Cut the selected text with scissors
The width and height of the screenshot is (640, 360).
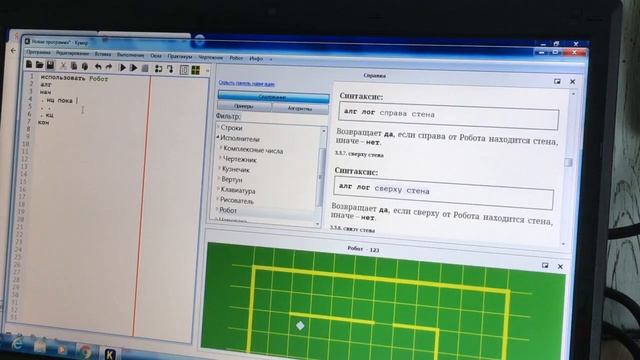click(x=63, y=65)
